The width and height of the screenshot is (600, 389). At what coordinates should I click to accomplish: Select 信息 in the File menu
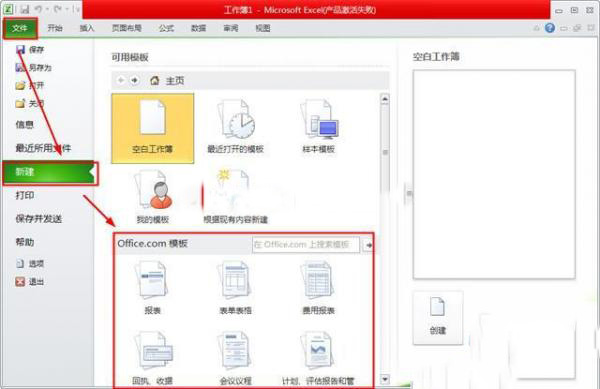(x=24, y=125)
